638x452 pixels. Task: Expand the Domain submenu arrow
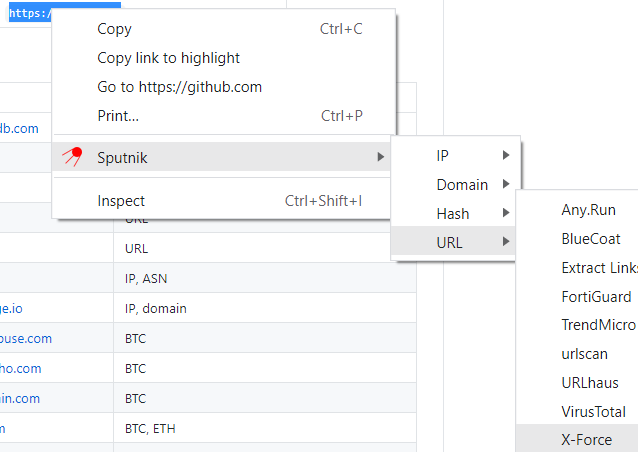[x=506, y=184]
